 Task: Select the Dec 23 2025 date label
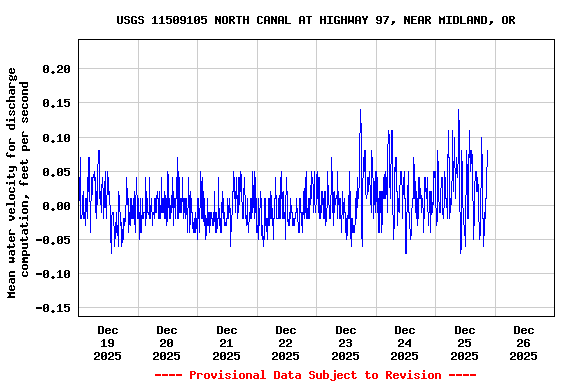[x=345, y=343]
